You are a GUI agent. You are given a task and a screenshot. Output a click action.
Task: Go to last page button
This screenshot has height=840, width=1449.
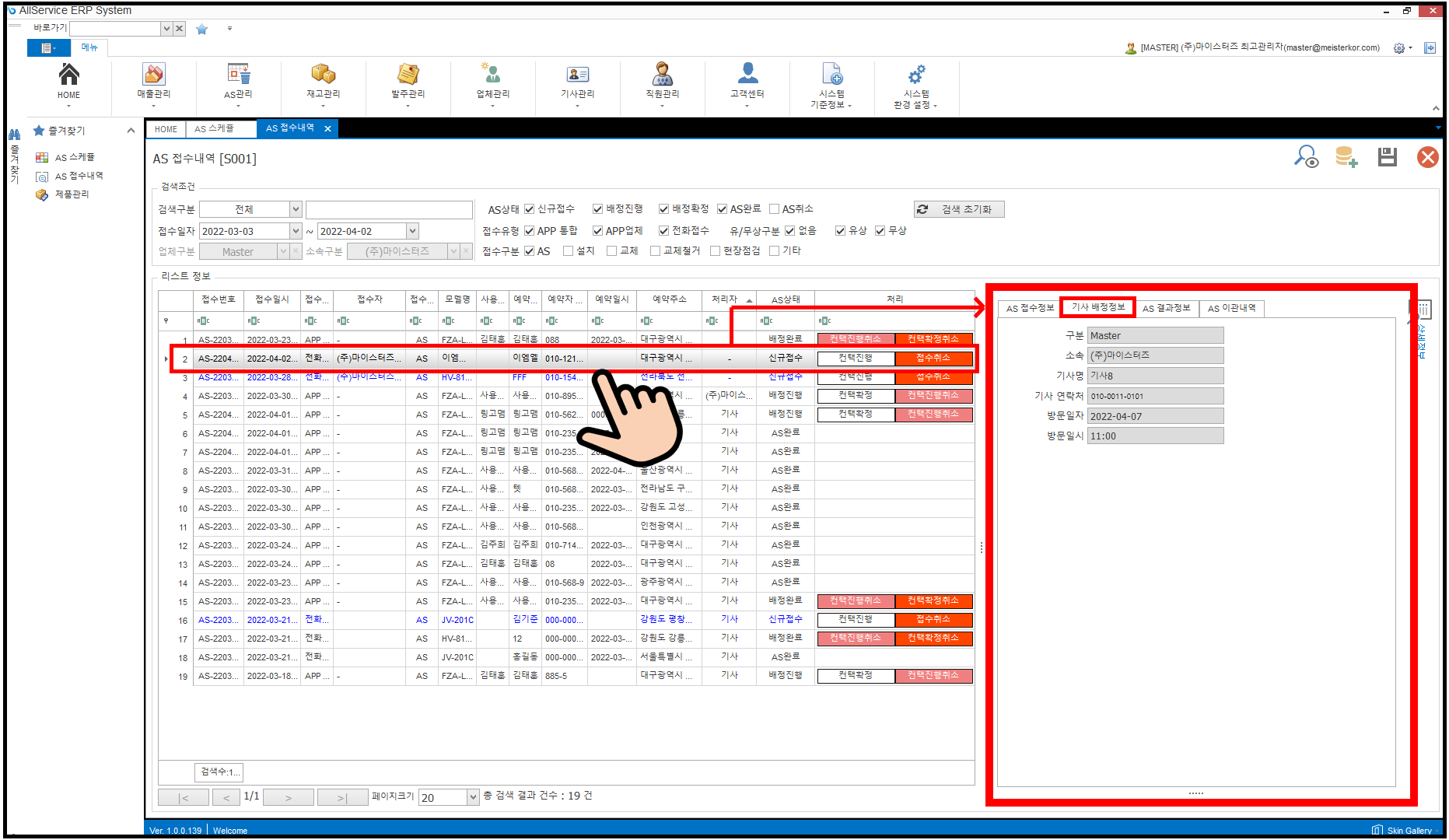(341, 797)
